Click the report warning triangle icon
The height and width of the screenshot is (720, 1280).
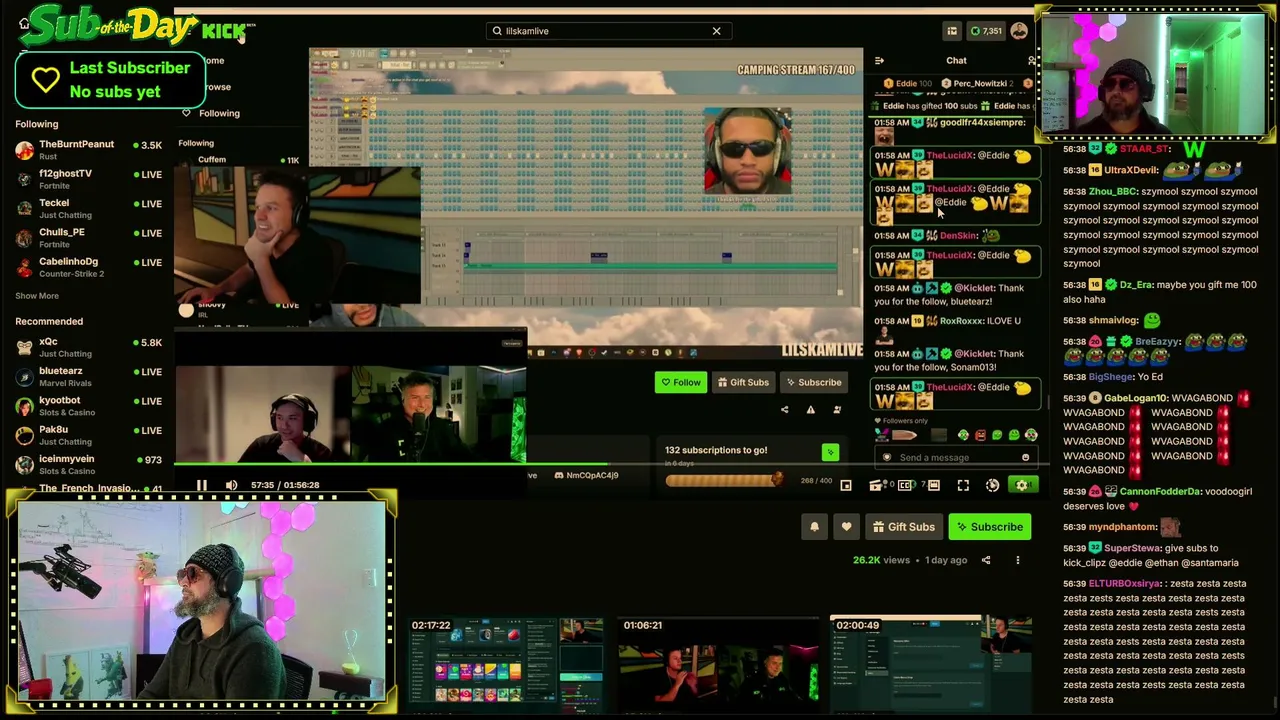click(811, 410)
